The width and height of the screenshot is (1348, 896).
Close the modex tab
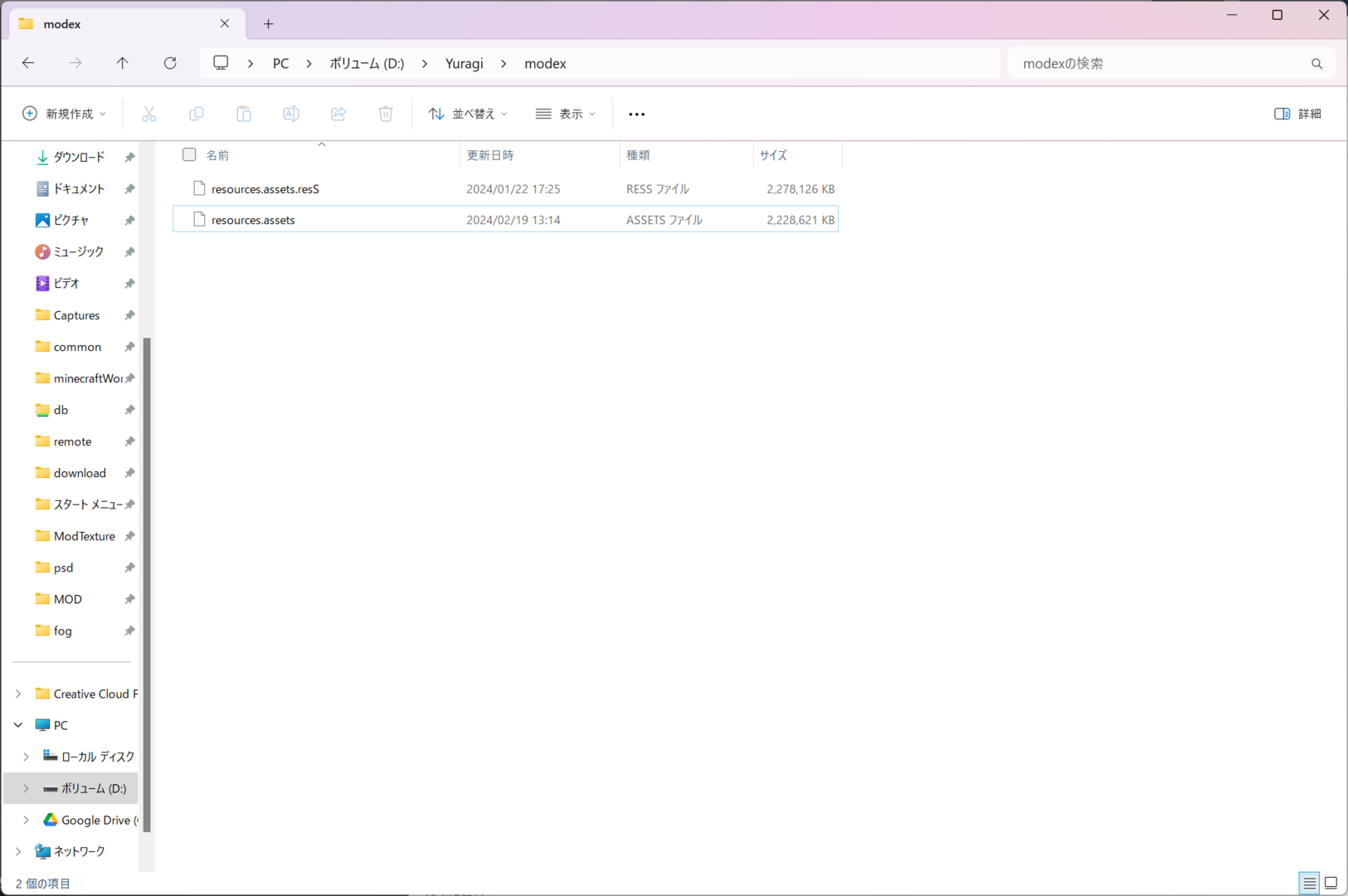(x=225, y=24)
